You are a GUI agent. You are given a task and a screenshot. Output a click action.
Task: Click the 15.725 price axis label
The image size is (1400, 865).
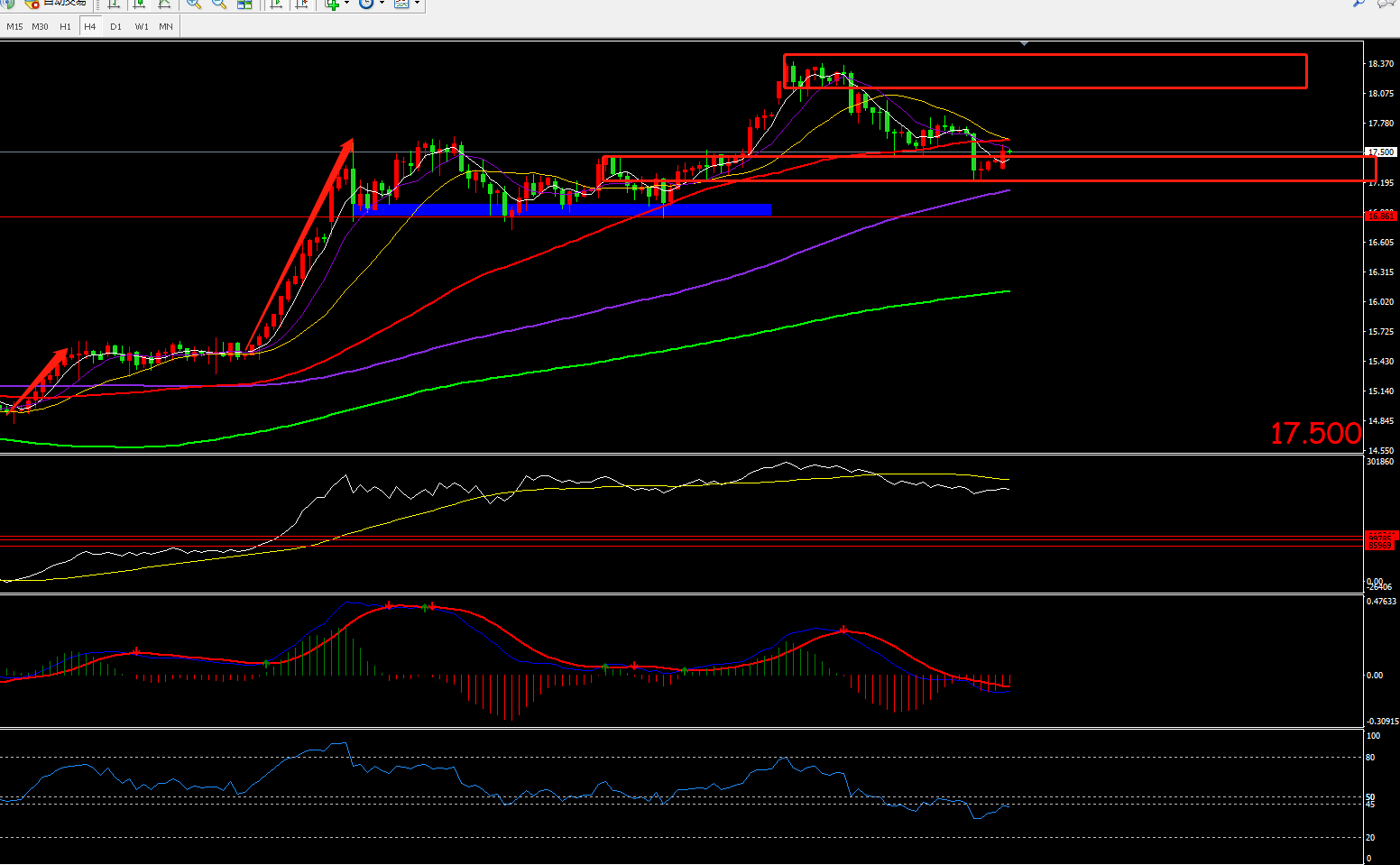click(x=1380, y=332)
